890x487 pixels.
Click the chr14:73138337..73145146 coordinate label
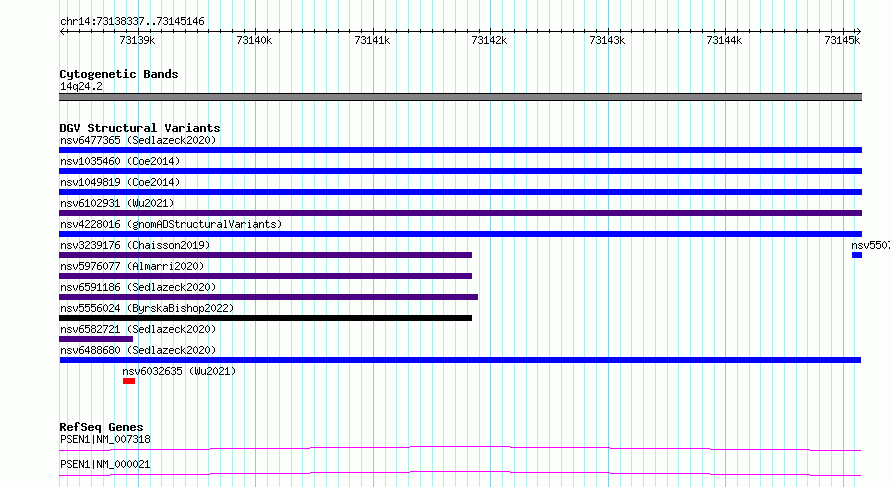132,22
